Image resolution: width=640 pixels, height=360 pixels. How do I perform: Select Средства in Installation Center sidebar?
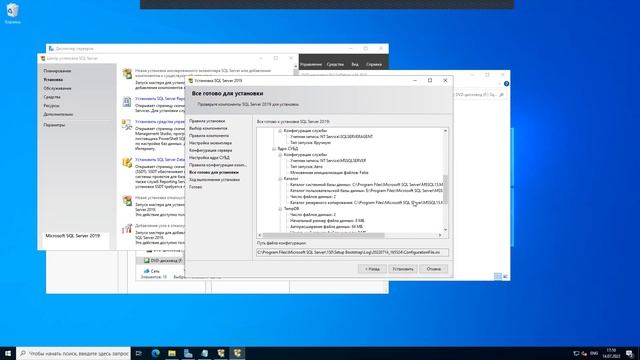(x=52, y=97)
